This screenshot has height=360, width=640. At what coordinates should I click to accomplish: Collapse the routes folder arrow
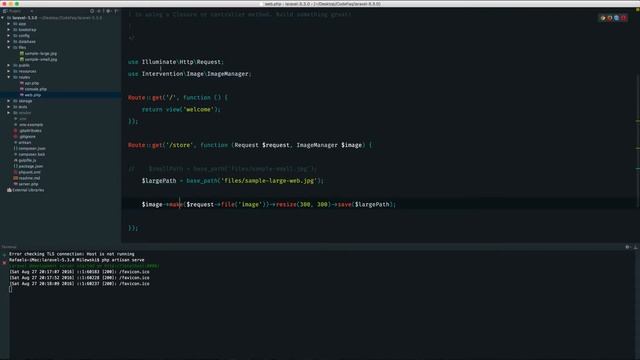tap(9, 77)
